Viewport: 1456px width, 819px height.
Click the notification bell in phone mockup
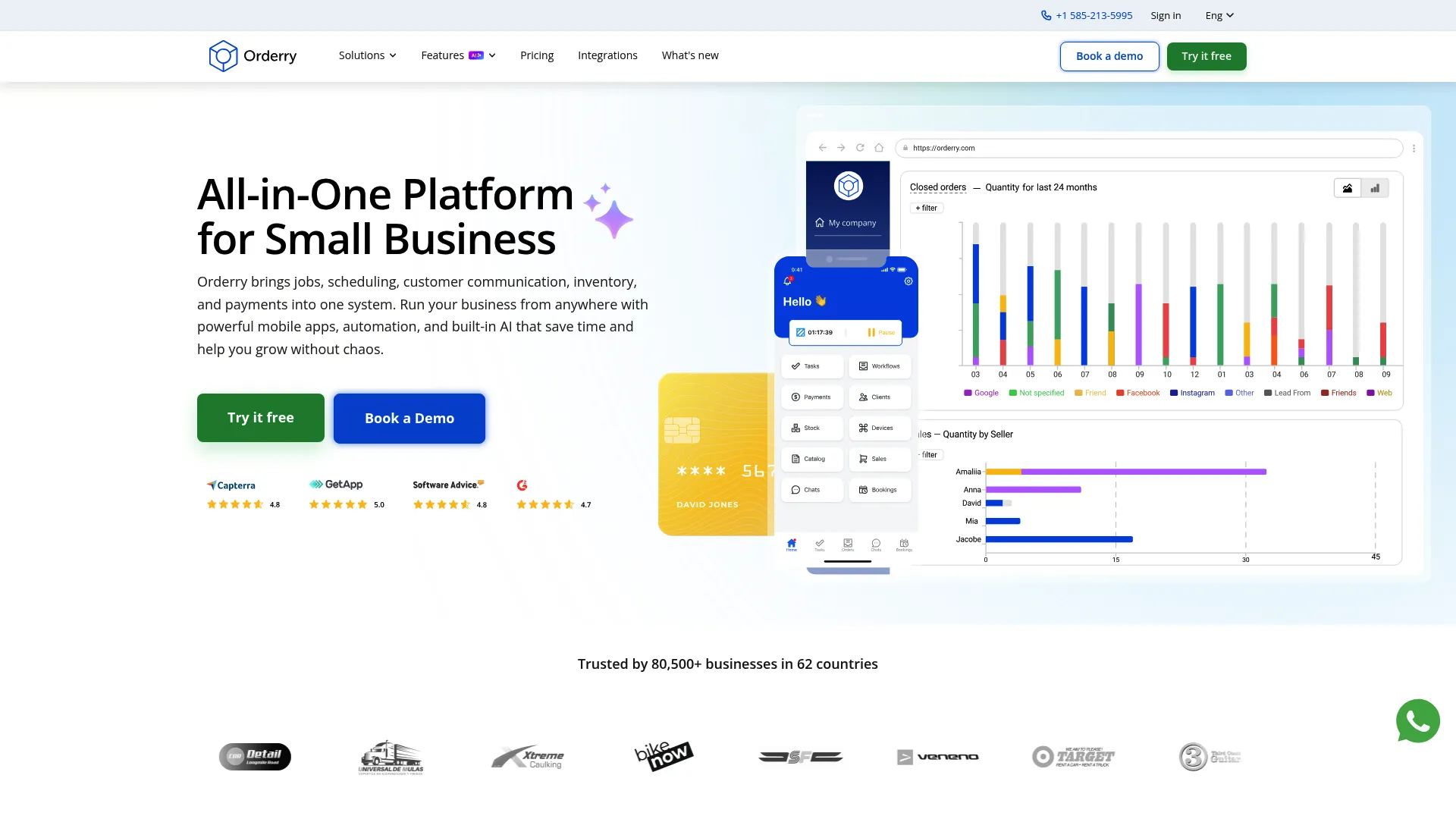[x=787, y=281]
